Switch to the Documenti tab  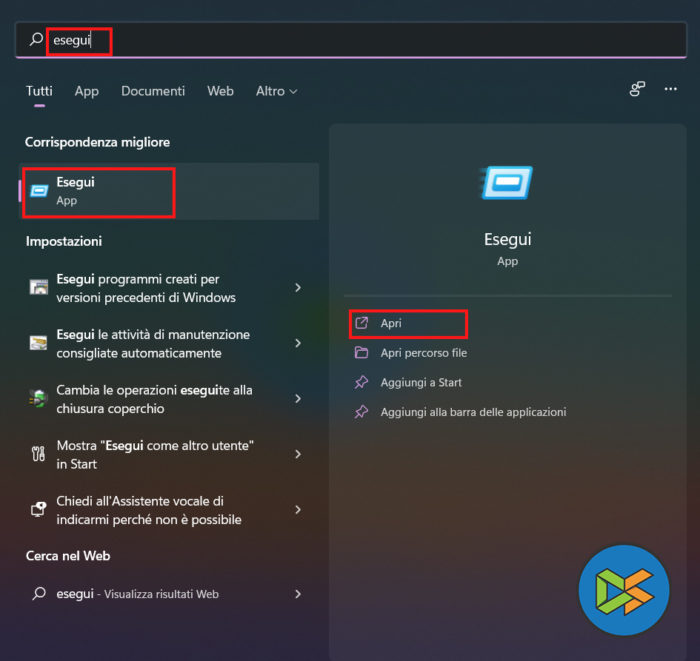(x=153, y=91)
